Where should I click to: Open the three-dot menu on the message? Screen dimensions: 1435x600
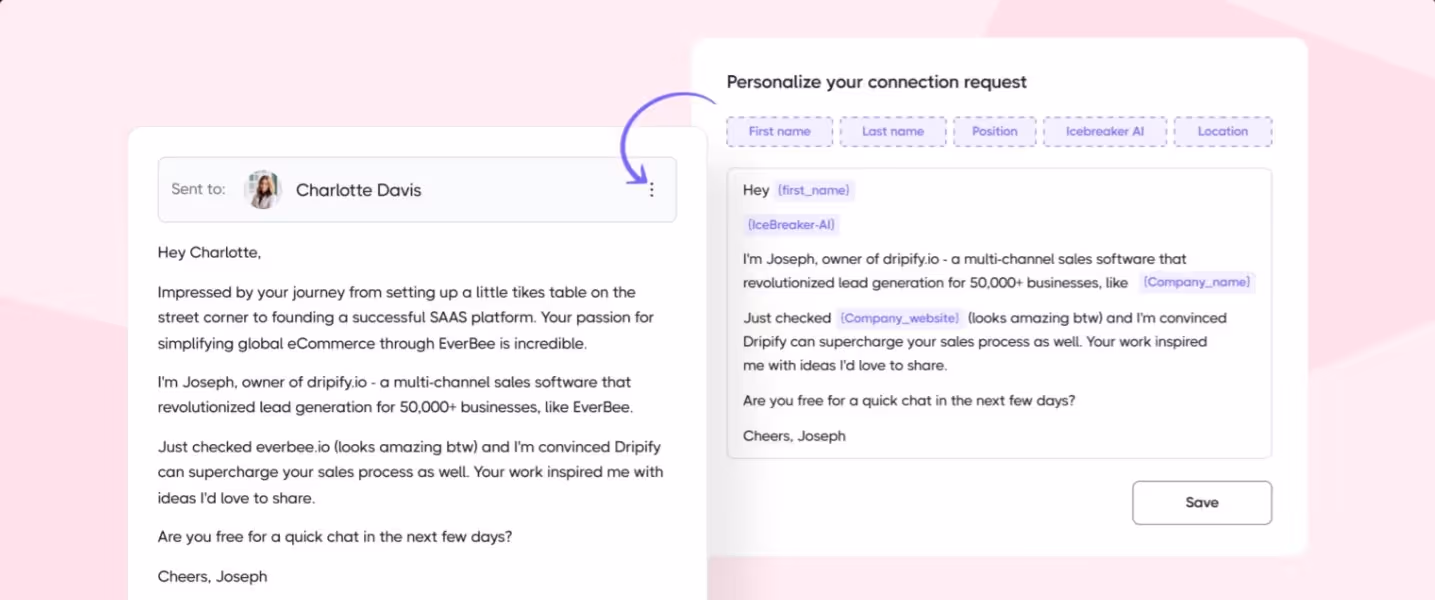point(652,189)
